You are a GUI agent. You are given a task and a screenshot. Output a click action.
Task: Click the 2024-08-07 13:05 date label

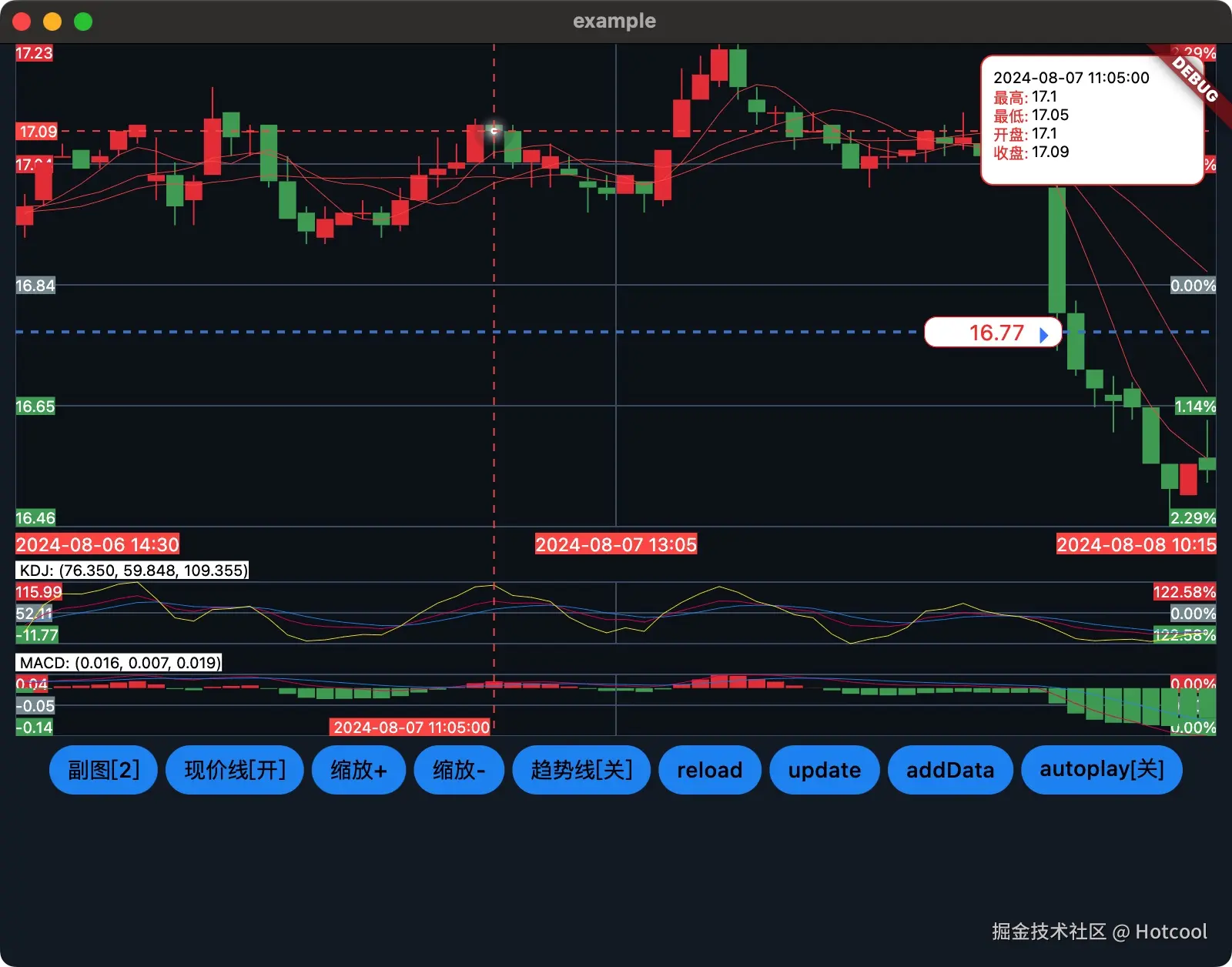coord(616,545)
